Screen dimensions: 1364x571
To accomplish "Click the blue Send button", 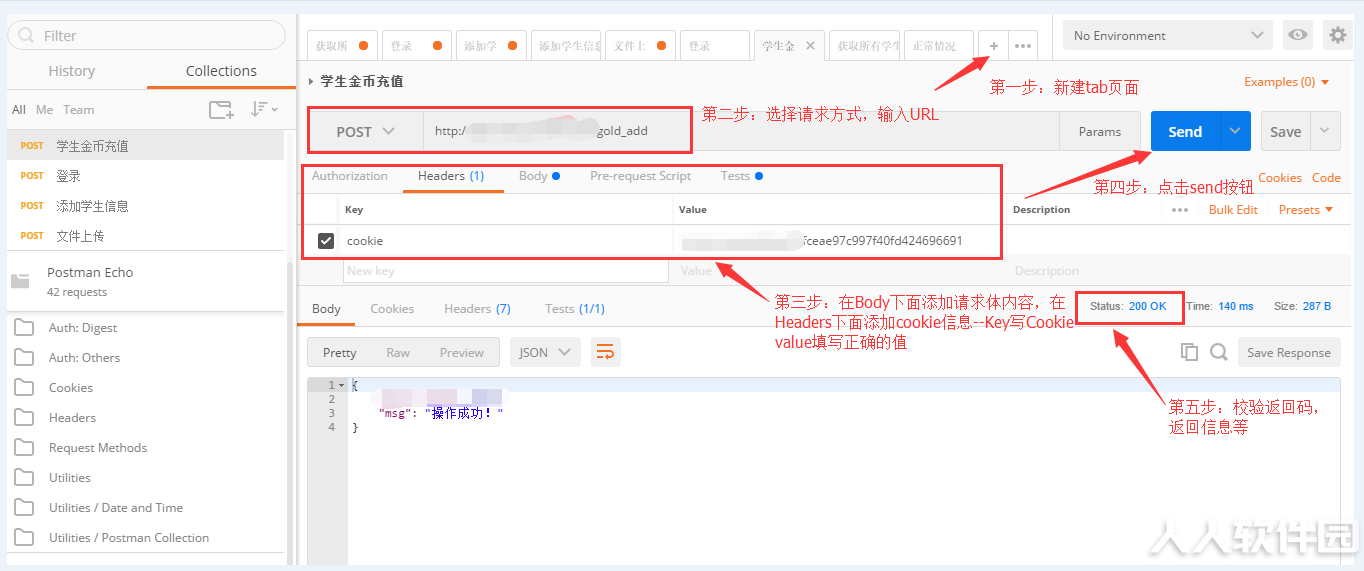I will click(x=1185, y=131).
